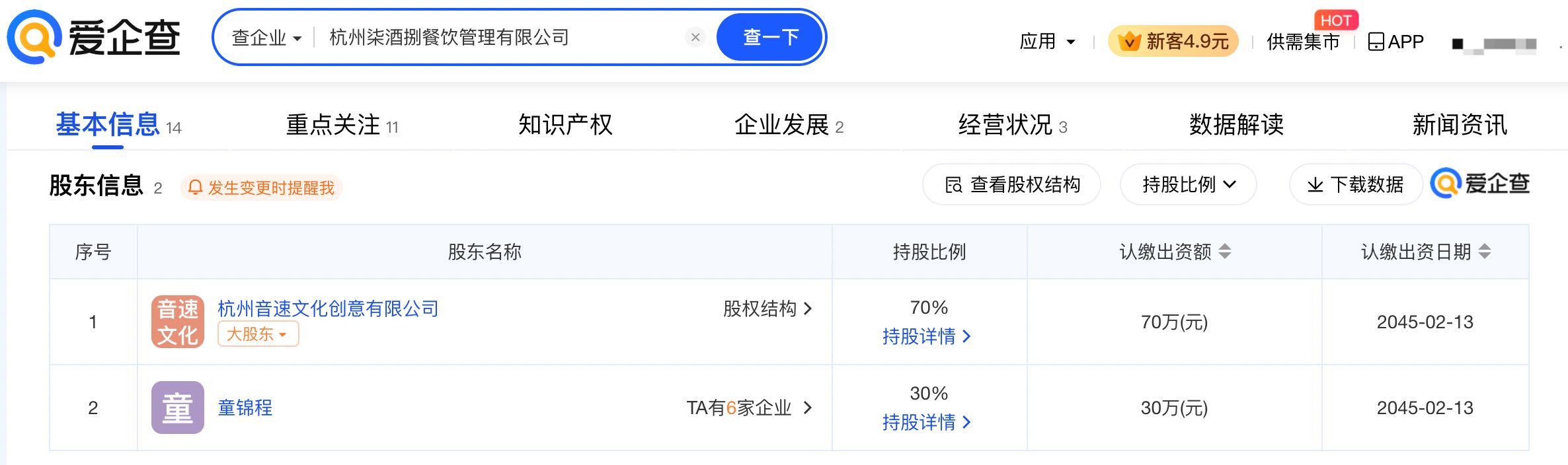Switch to the 重点关注 tab
Image resolution: width=1568 pixels, height=465 pixels.
tap(341, 125)
